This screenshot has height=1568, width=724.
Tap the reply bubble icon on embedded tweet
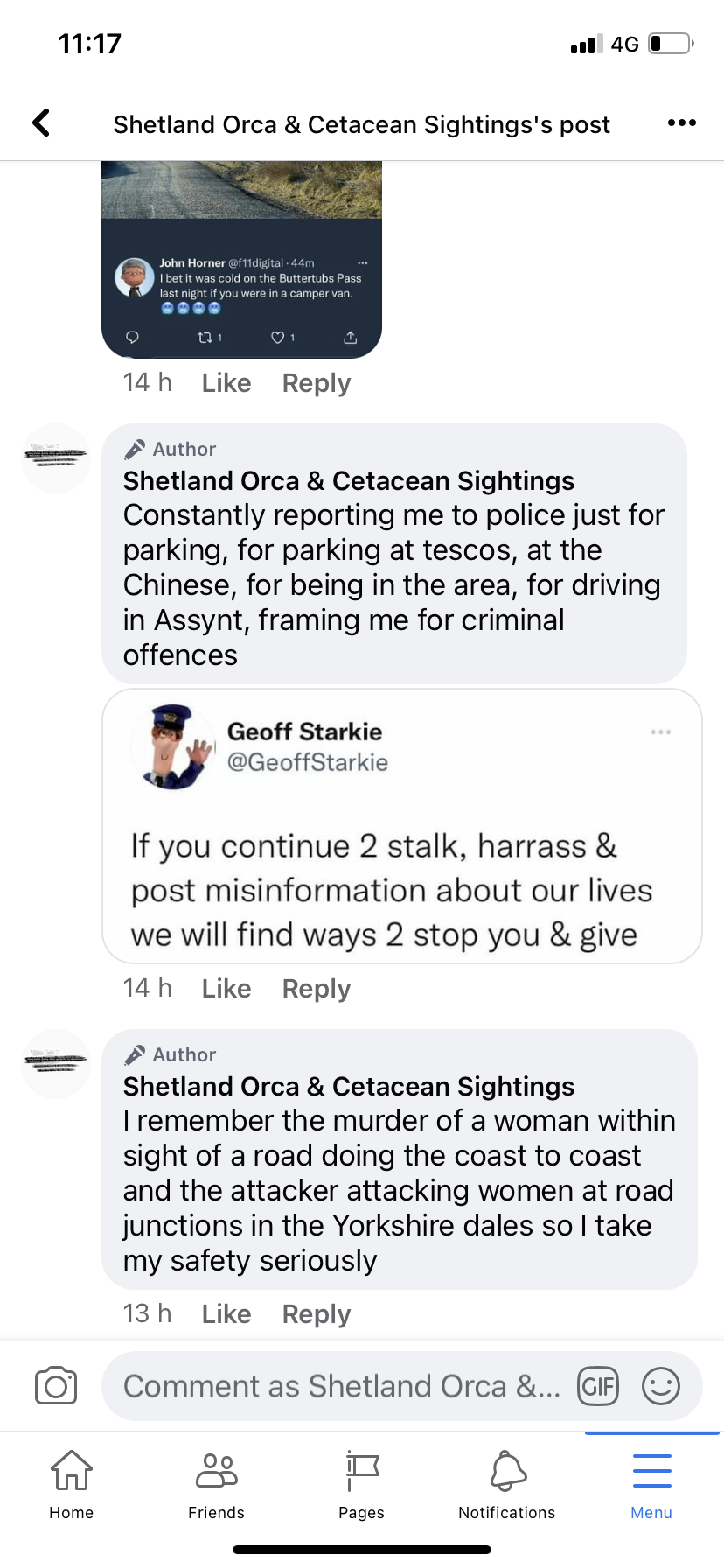pyautogui.click(x=133, y=338)
